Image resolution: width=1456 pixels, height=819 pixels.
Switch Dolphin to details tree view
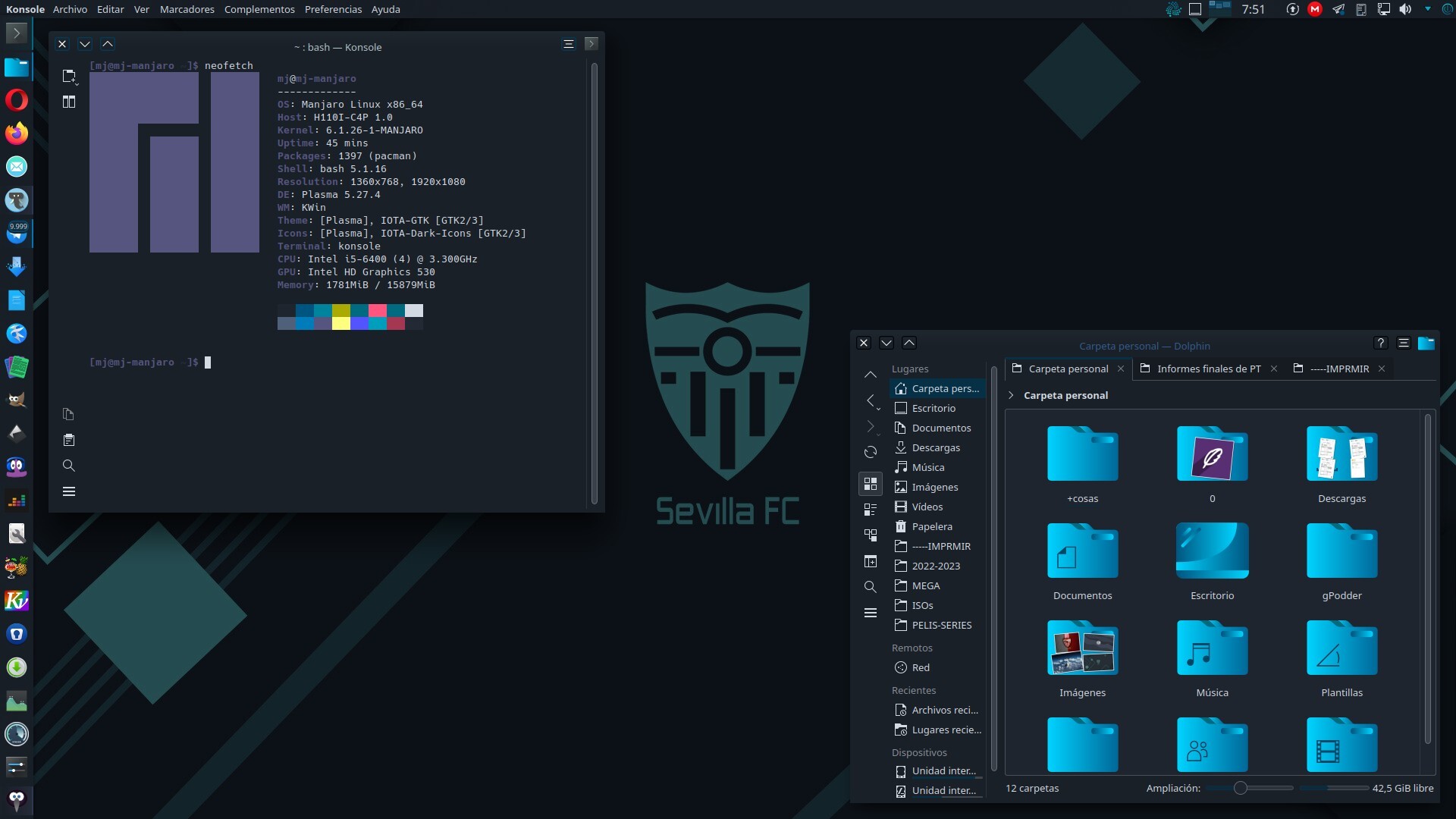[x=871, y=535]
